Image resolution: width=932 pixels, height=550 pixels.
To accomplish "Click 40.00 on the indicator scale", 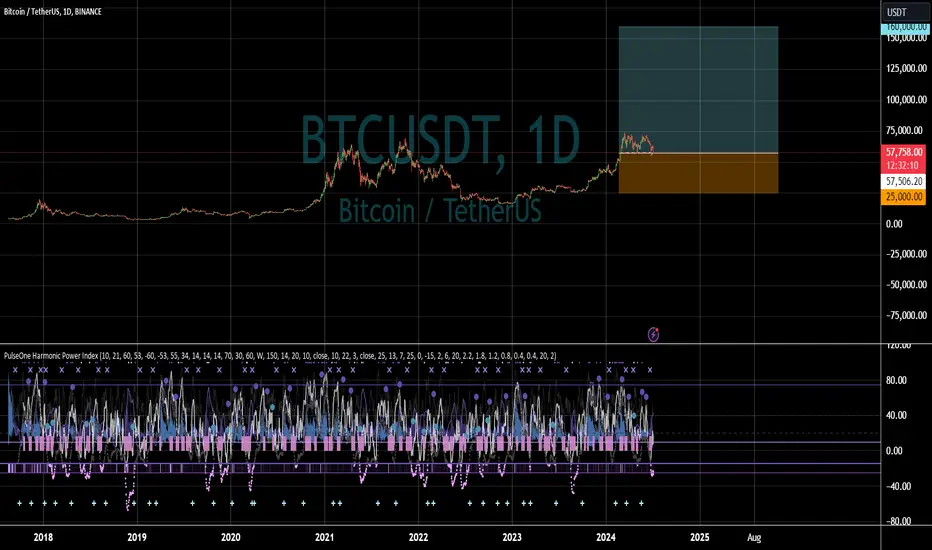I will (896, 415).
